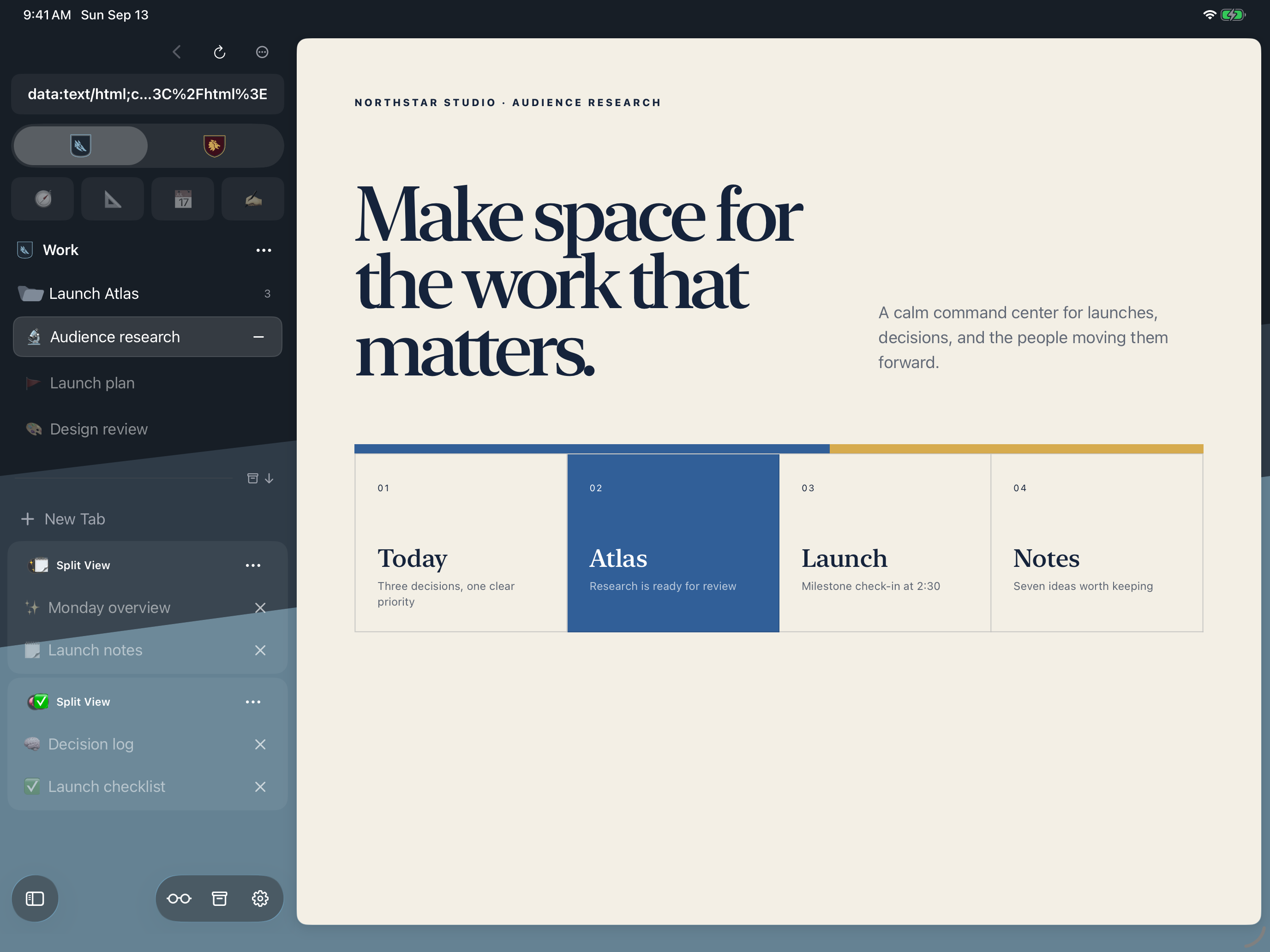Open the first Split View options menu
Screen dimensions: 1270x952
(253, 566)
